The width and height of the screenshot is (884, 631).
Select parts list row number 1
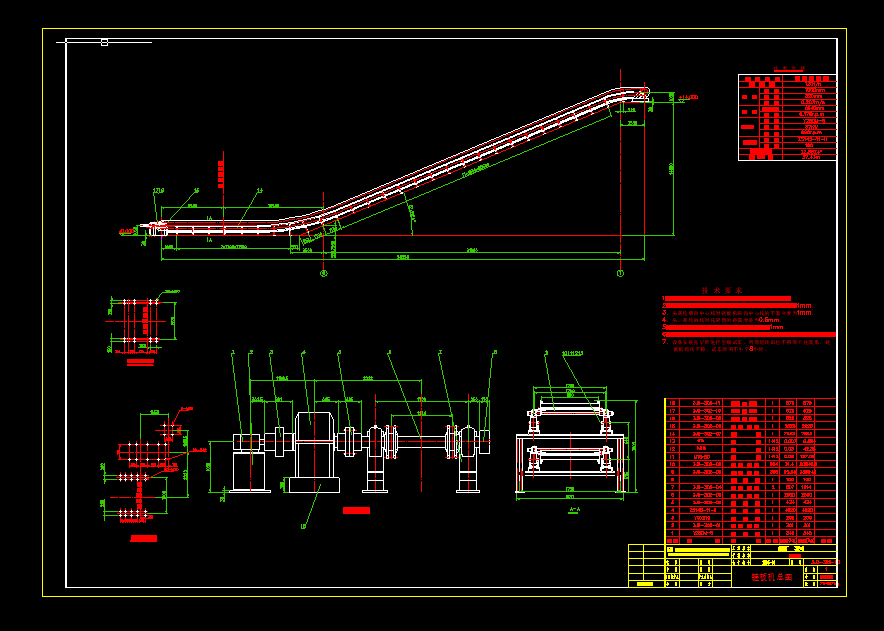tap(750, 532)
